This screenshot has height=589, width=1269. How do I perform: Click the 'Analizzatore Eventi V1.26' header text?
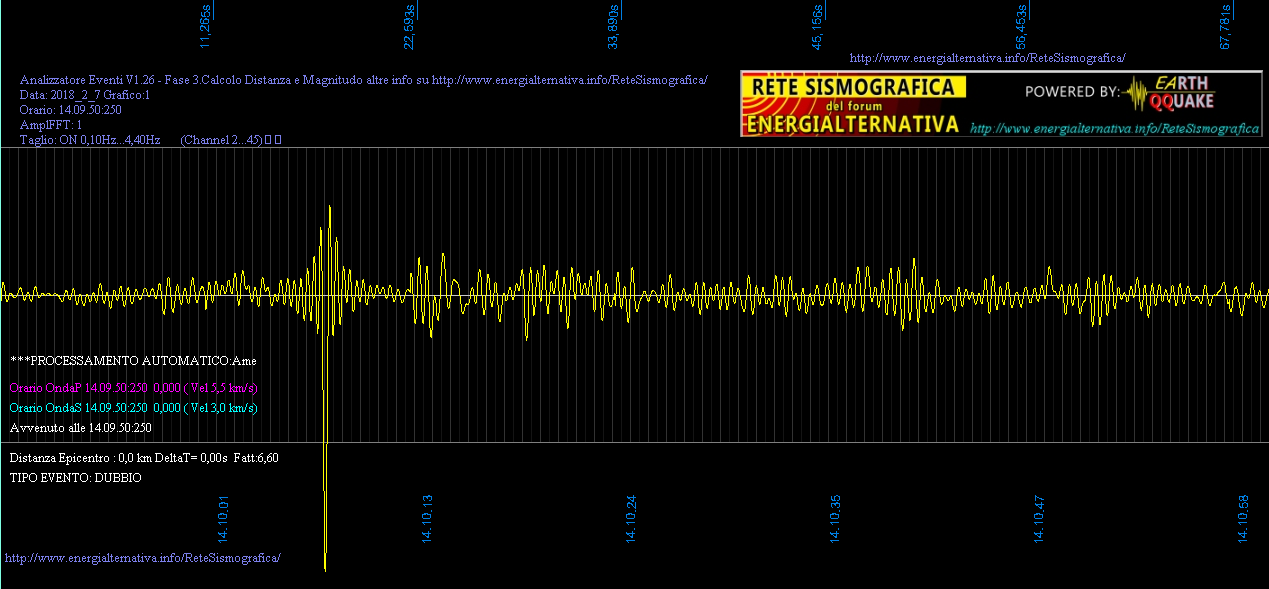coord(364,79)
